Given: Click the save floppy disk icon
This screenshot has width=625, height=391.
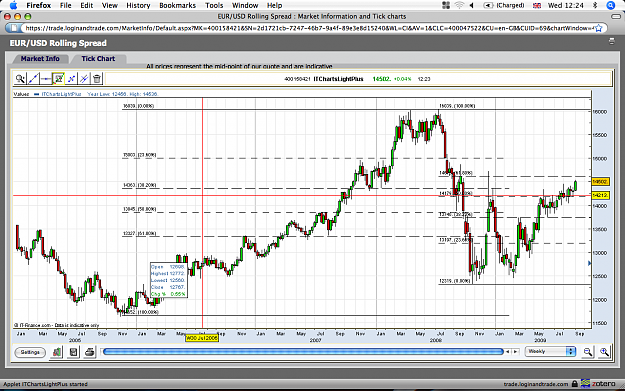Looking at the screenshot, I should coord(73,352).
